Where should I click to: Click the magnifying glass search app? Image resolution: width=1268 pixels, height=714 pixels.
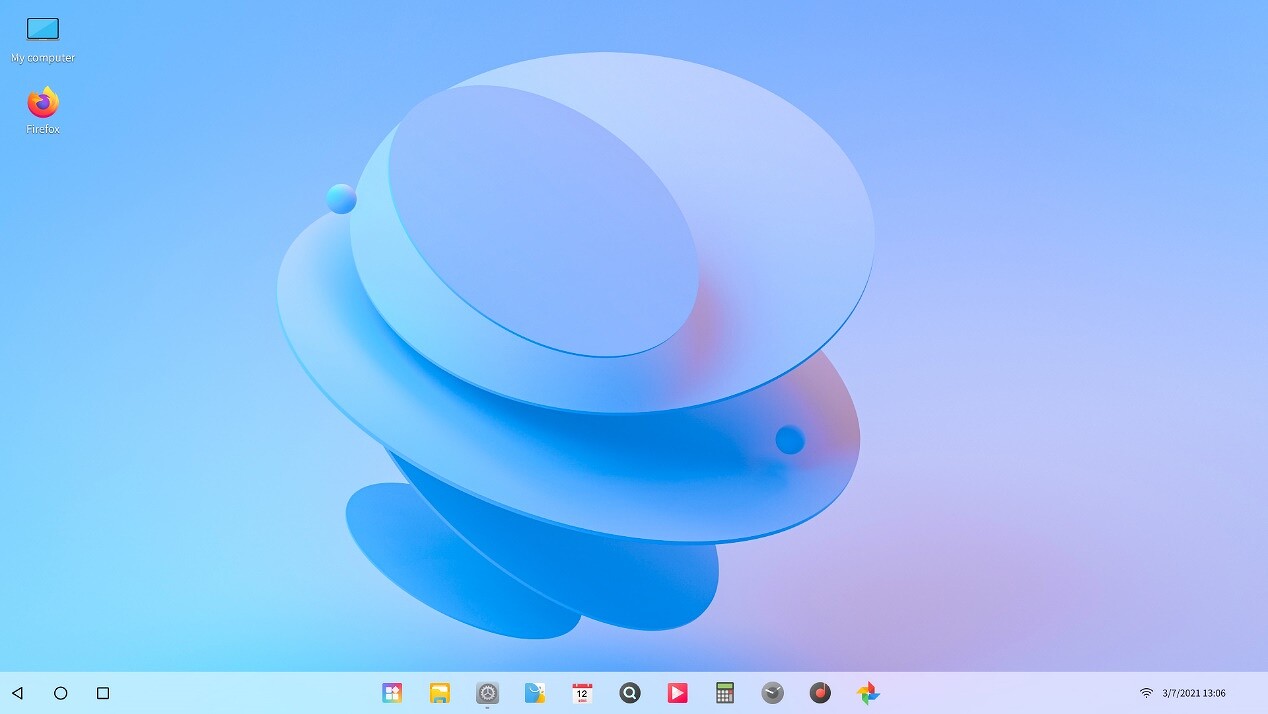pyautogui.click(x=629, y=693)
